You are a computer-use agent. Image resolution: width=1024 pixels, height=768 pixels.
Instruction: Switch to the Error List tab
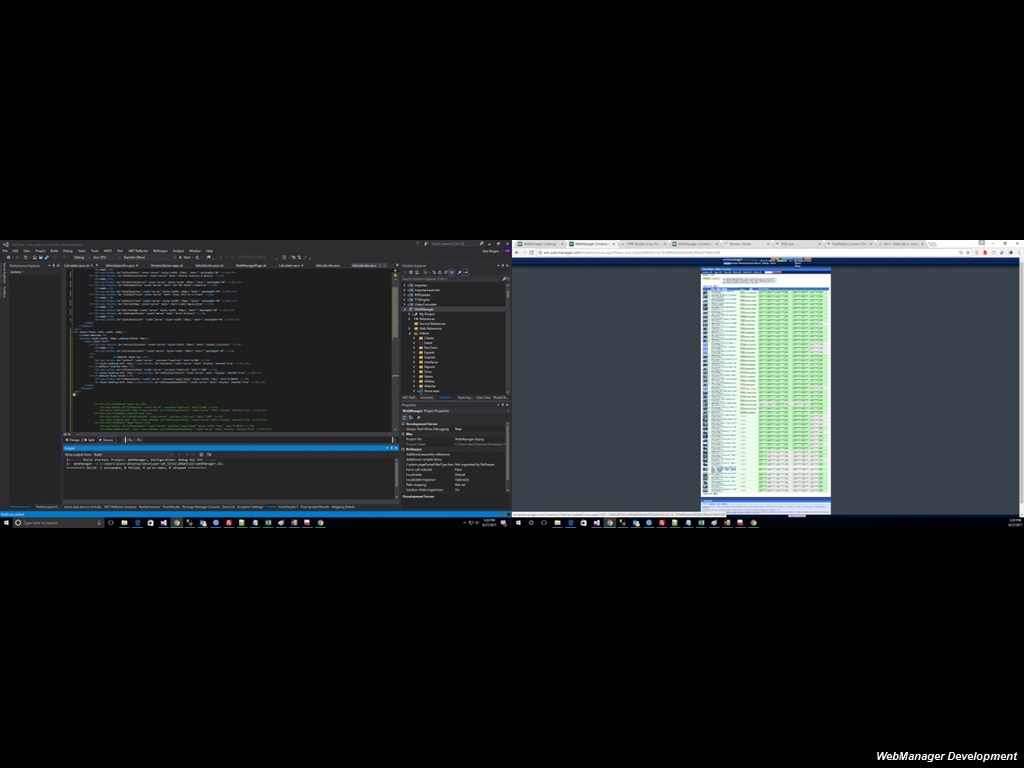click(x=228, y=507)
